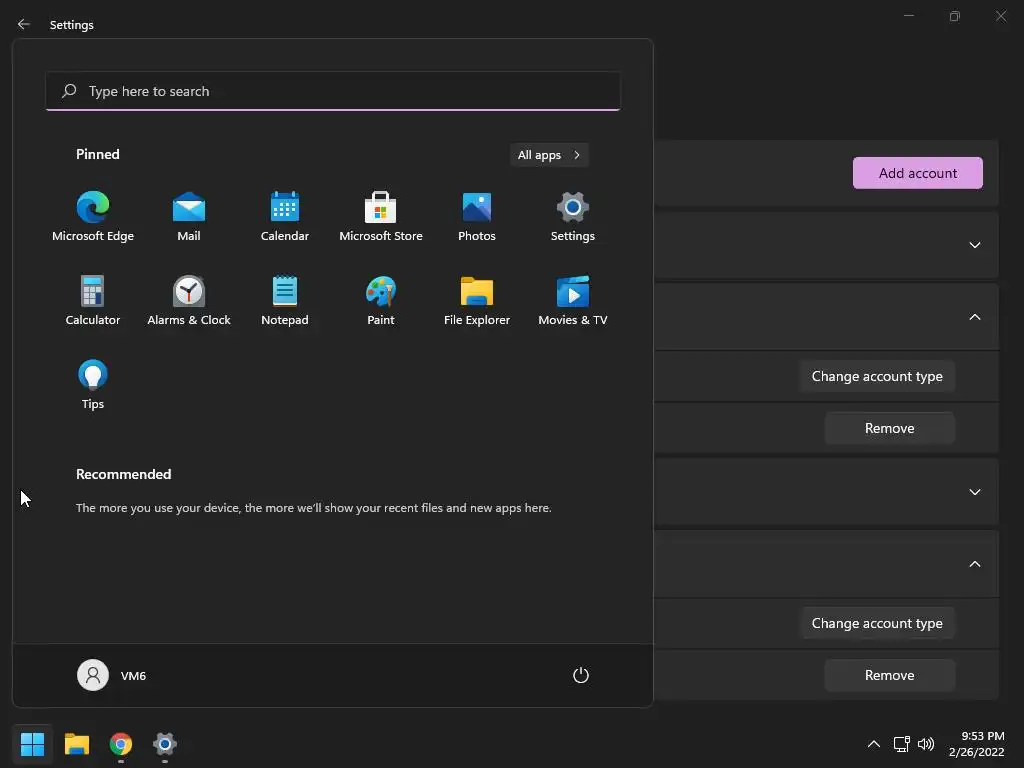
Task: Open the VM6 user account menu
Action: click(112, 675)
